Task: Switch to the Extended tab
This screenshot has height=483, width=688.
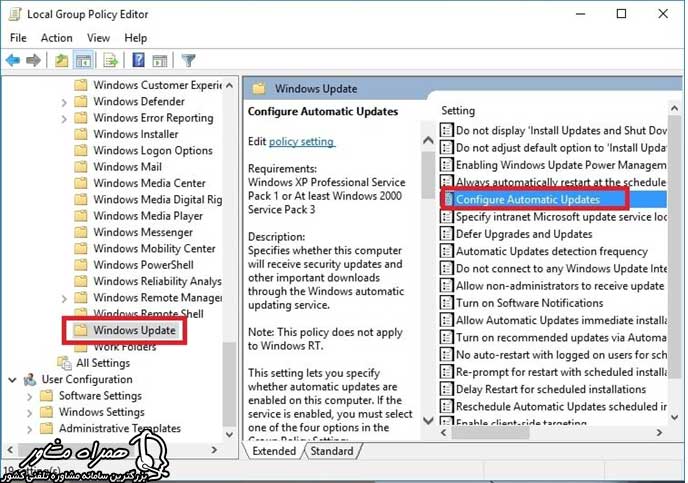Action: 274,451
